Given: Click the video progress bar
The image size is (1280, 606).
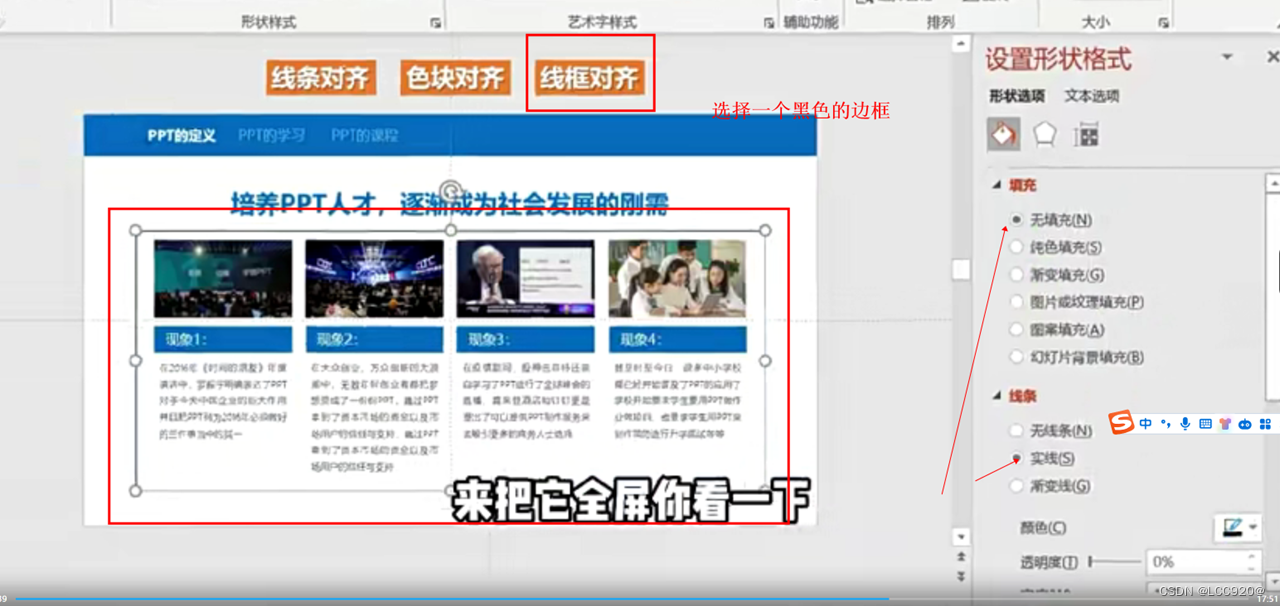Looking at the screenshot, I should coord(640,600).
